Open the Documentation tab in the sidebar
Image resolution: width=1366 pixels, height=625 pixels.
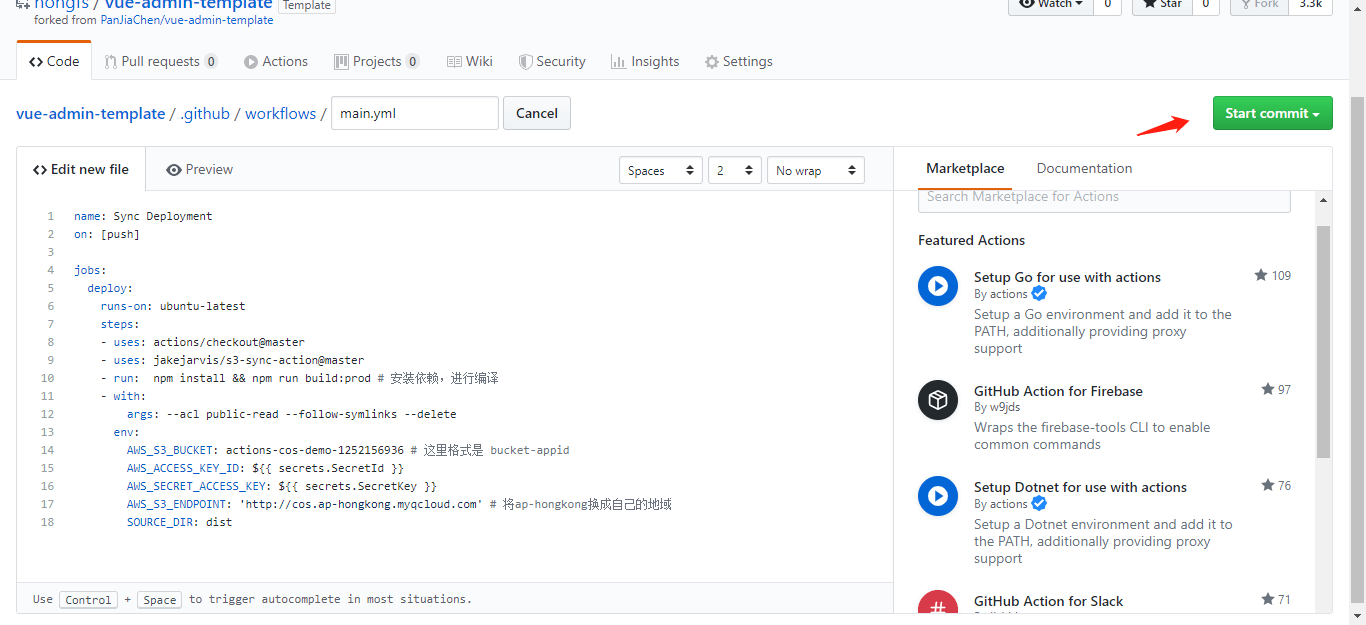(x=1084, y=168)
